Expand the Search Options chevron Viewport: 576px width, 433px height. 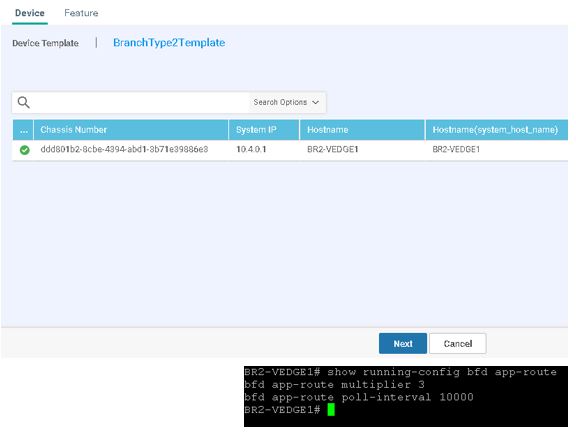tap(316, 102)
